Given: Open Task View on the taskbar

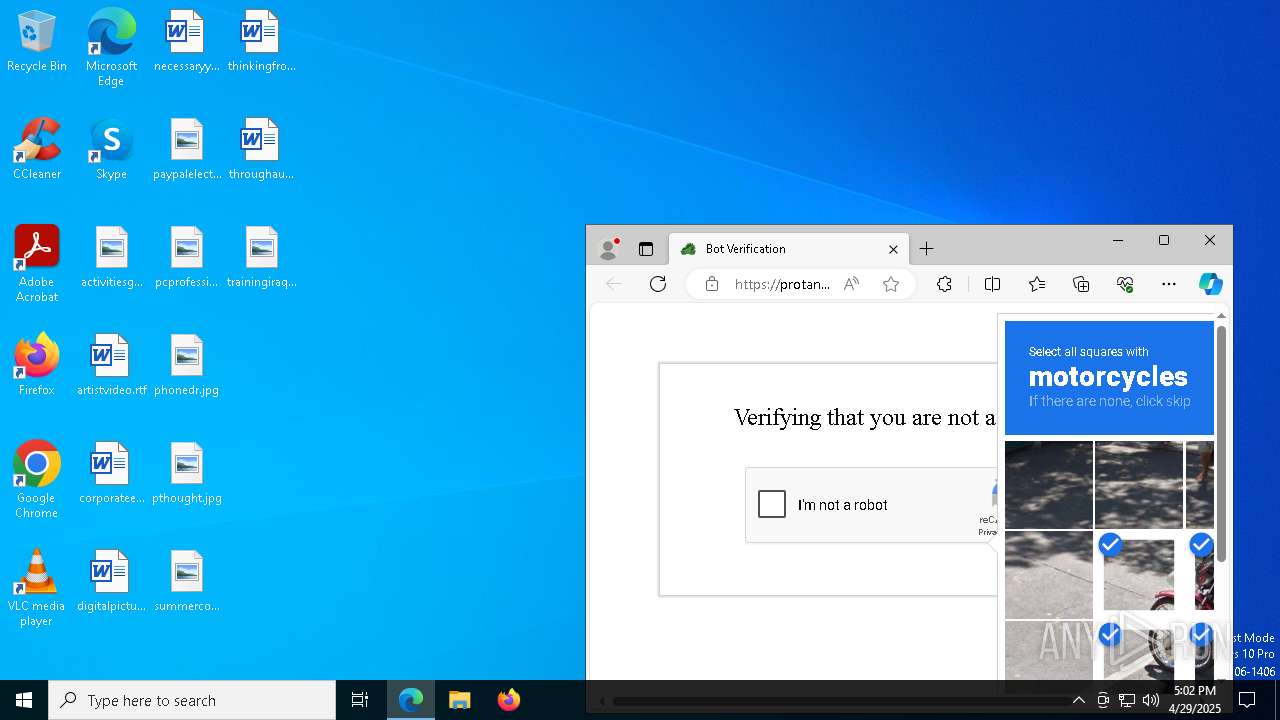Looking at the screenshot, I should point(360,700).
